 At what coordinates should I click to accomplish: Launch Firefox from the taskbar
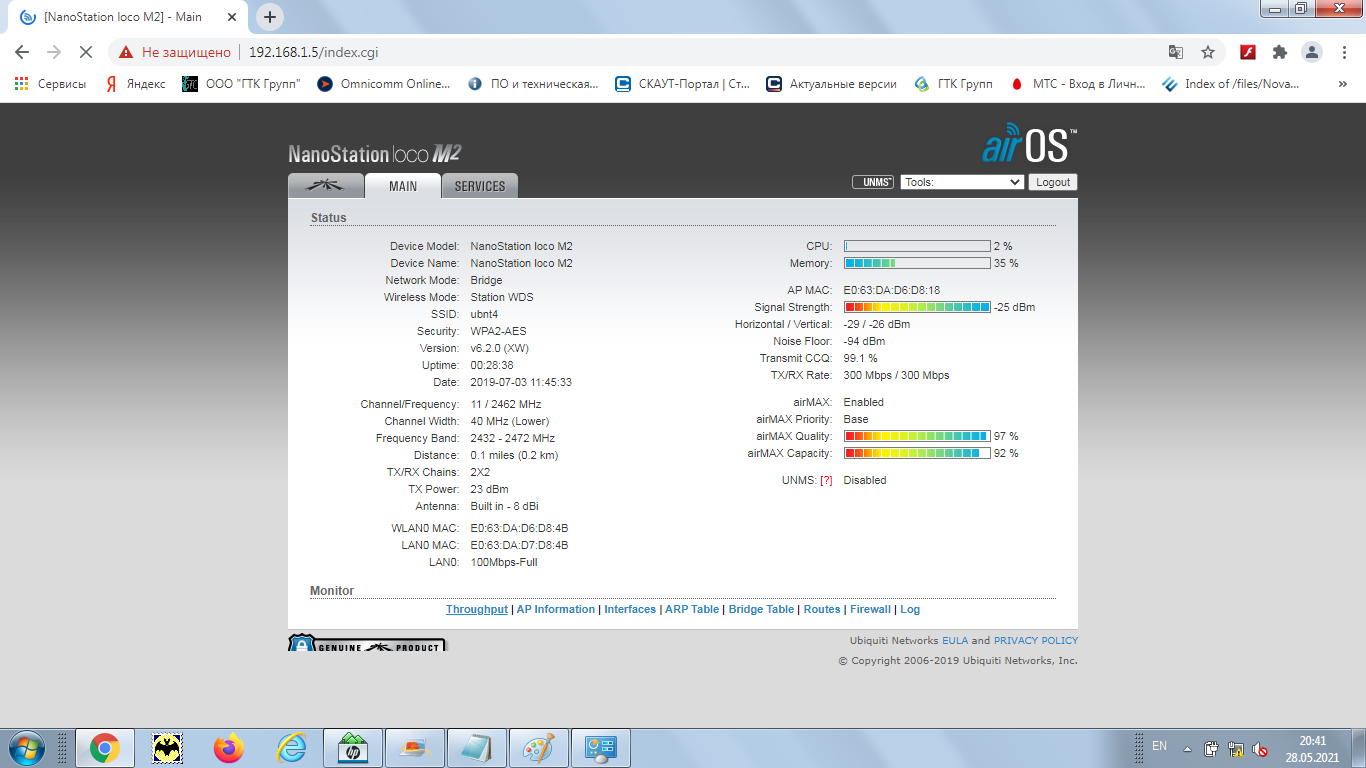[229, 748]
